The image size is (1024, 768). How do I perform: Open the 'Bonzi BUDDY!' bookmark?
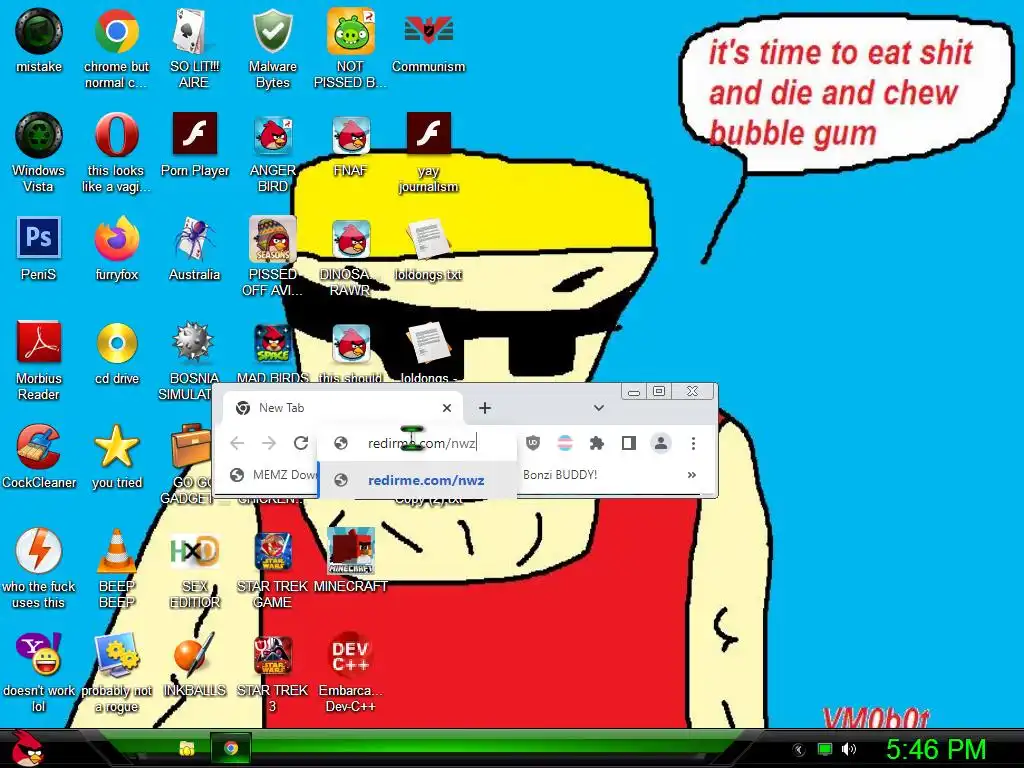pos(560,475)
